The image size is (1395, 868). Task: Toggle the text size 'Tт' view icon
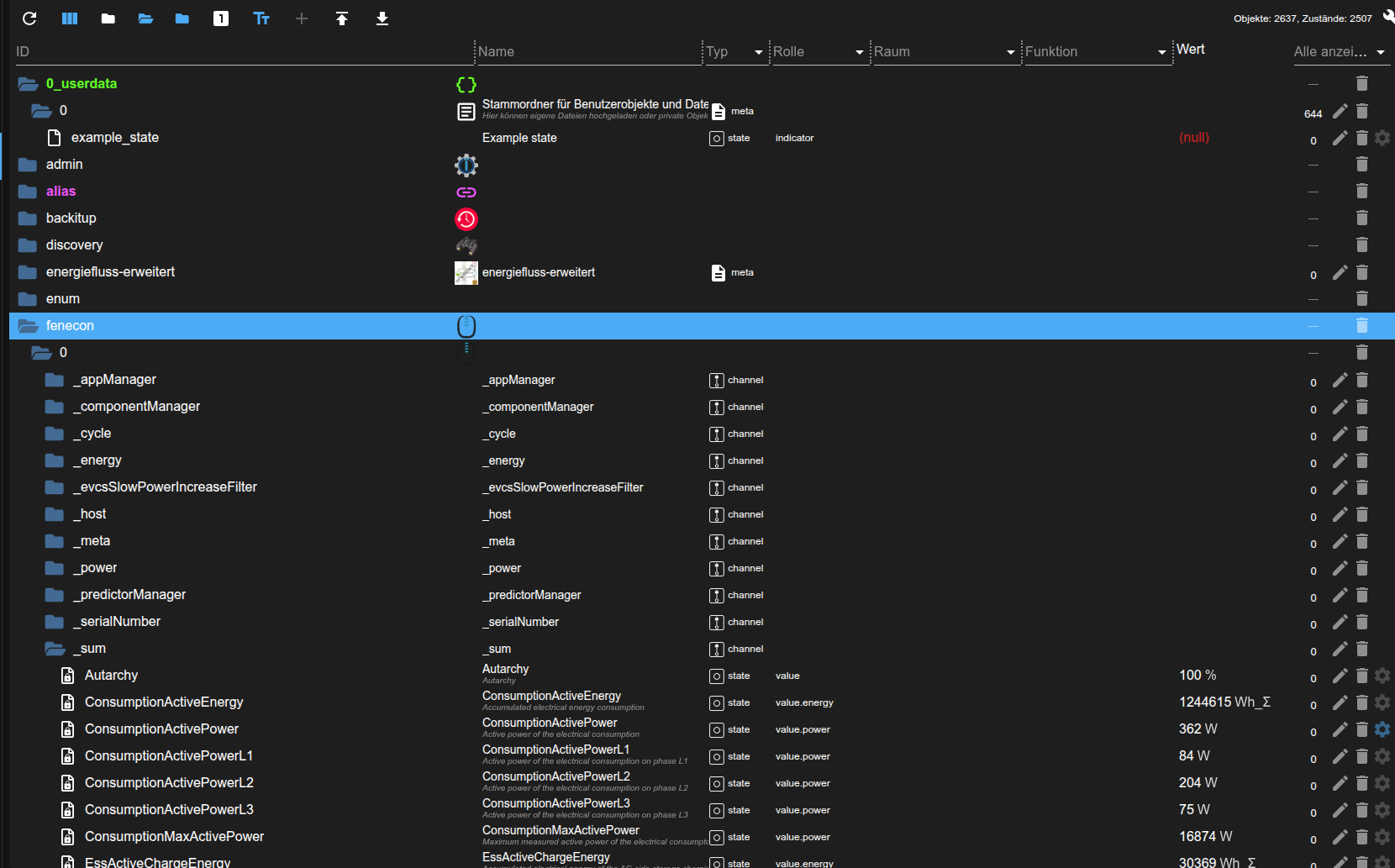261,18
